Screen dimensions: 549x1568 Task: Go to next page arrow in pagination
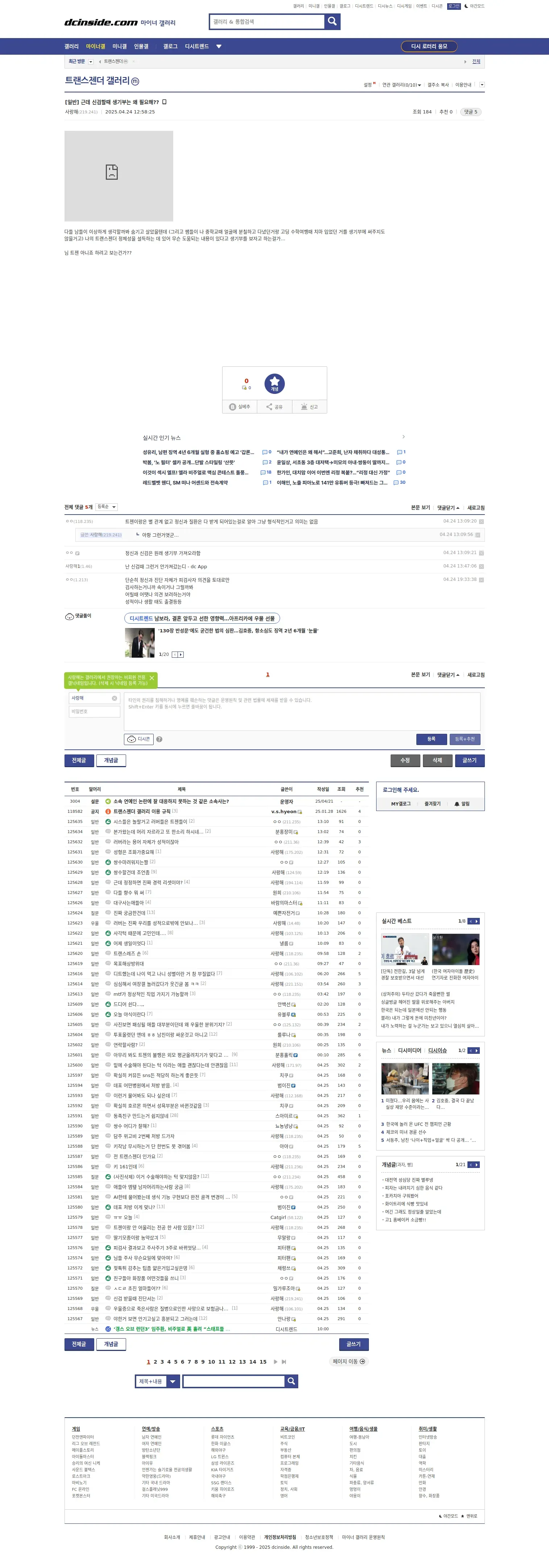[275, 1362]
